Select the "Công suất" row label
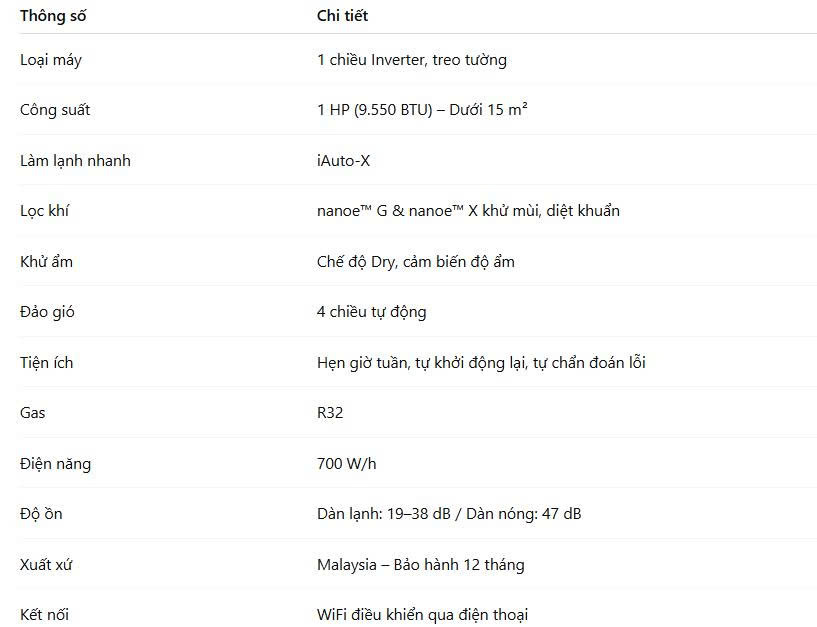 pos(55,110)
